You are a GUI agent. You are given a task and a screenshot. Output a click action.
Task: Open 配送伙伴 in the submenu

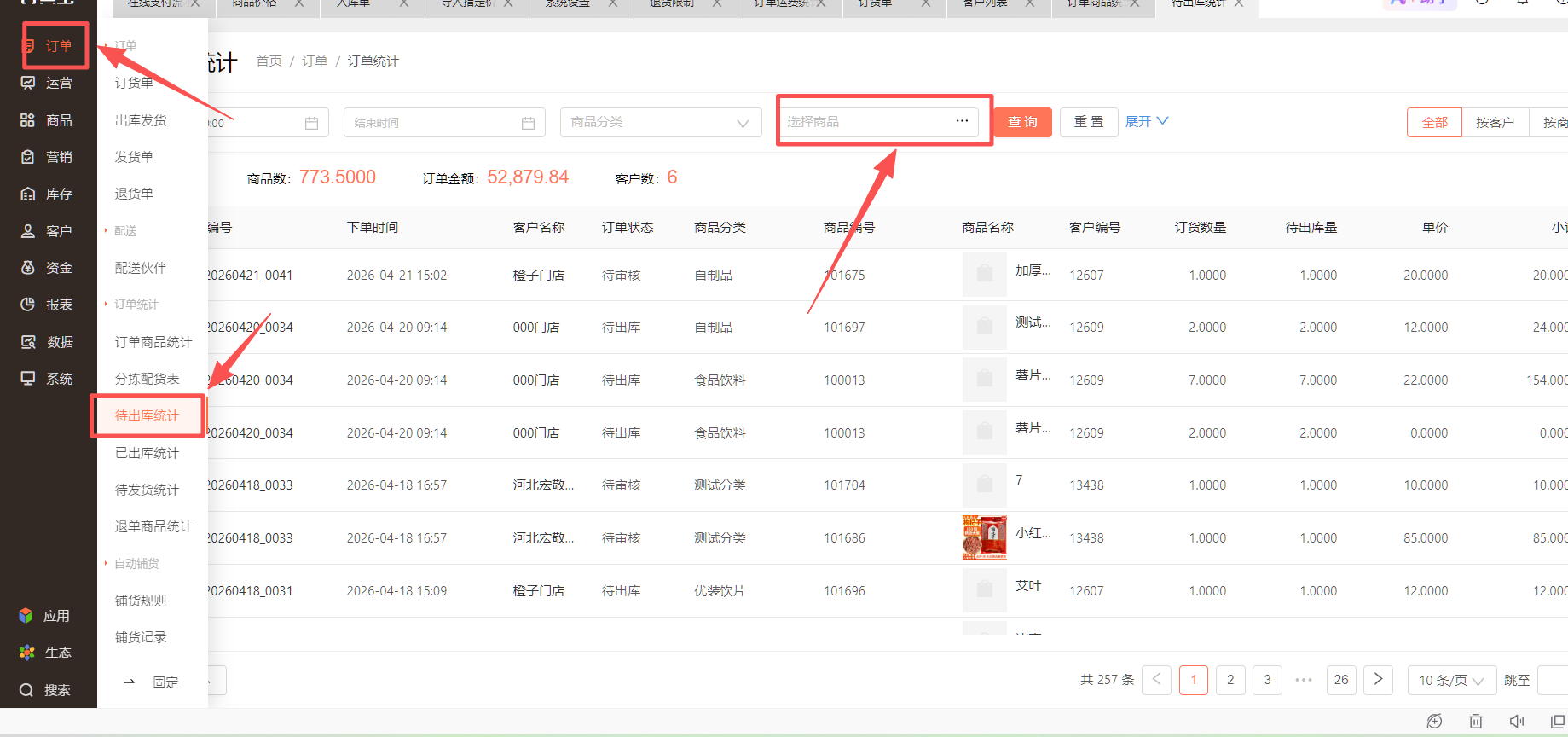point(141,268)
